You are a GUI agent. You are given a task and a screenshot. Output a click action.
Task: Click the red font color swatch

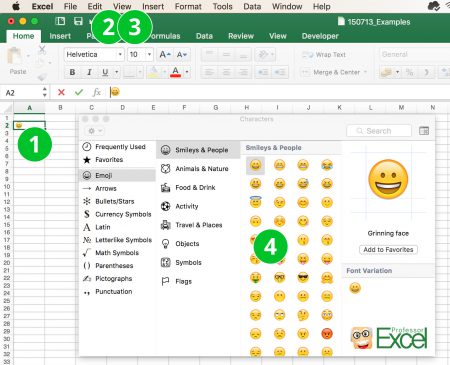[176, 72]
